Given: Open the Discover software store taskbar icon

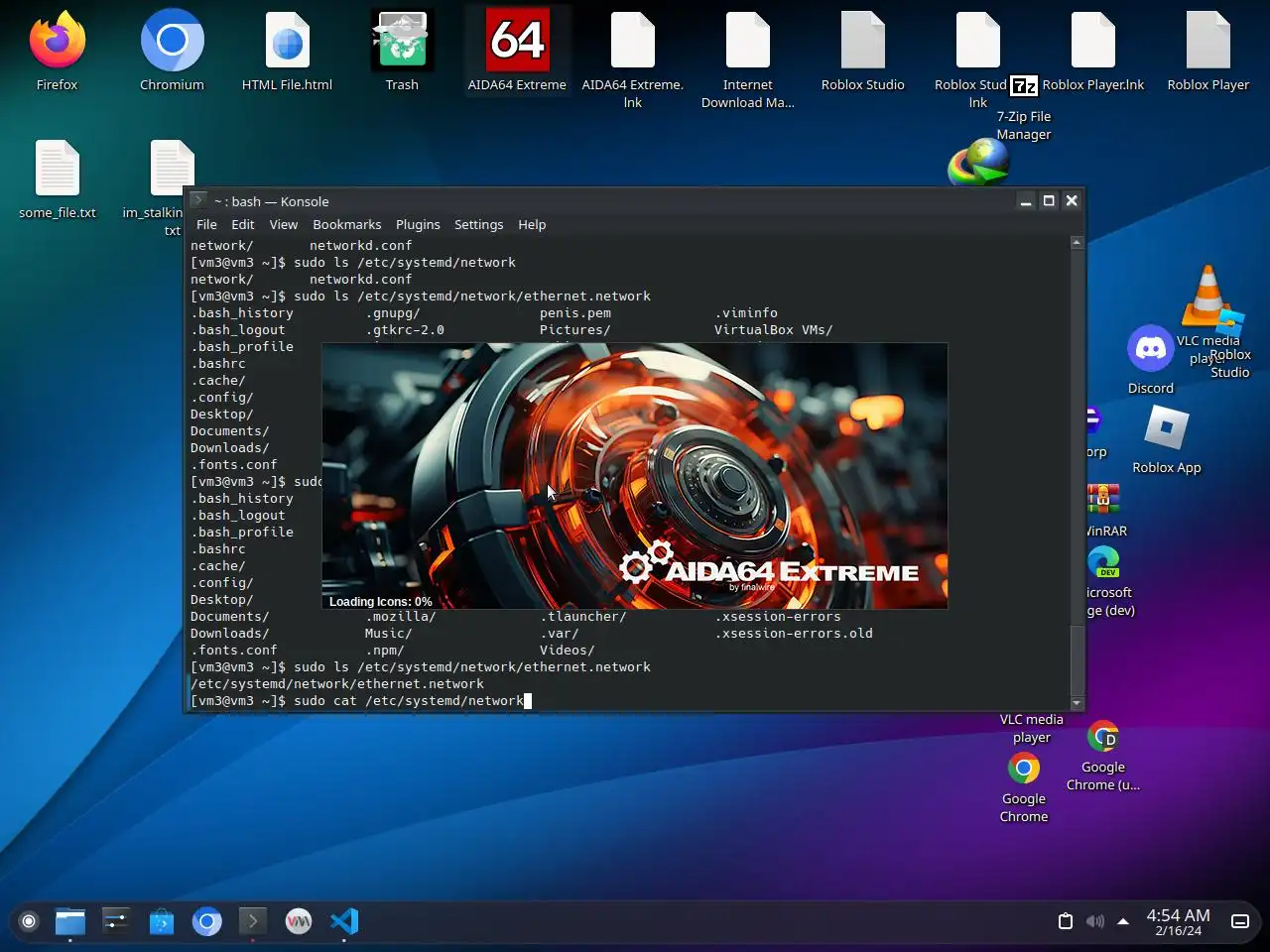Looking at the screenshot, I should tap(162, 921).
